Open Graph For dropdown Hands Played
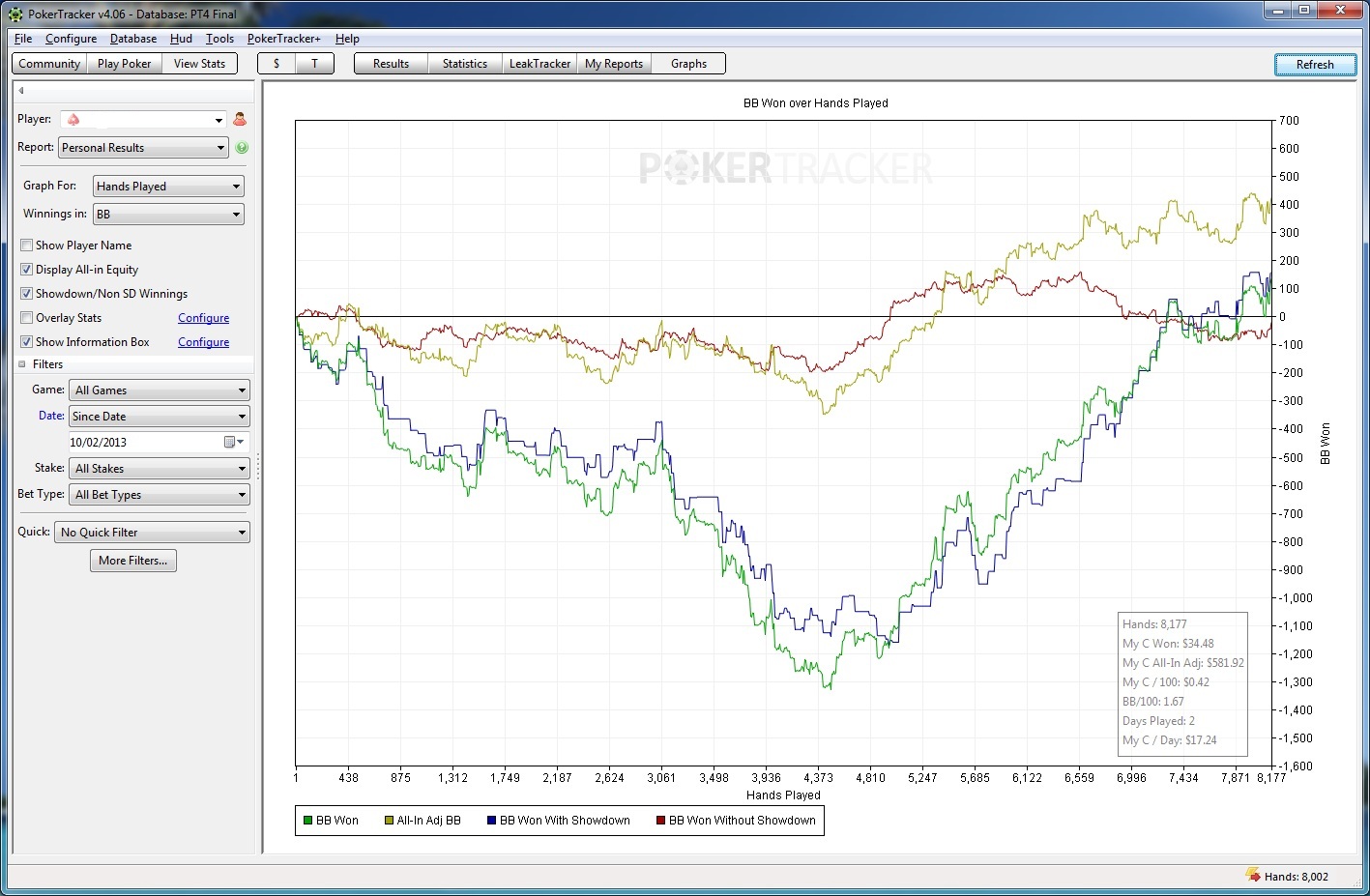Image resolution: width=1370 pixels, height=896 pixels. coord(168,187)
